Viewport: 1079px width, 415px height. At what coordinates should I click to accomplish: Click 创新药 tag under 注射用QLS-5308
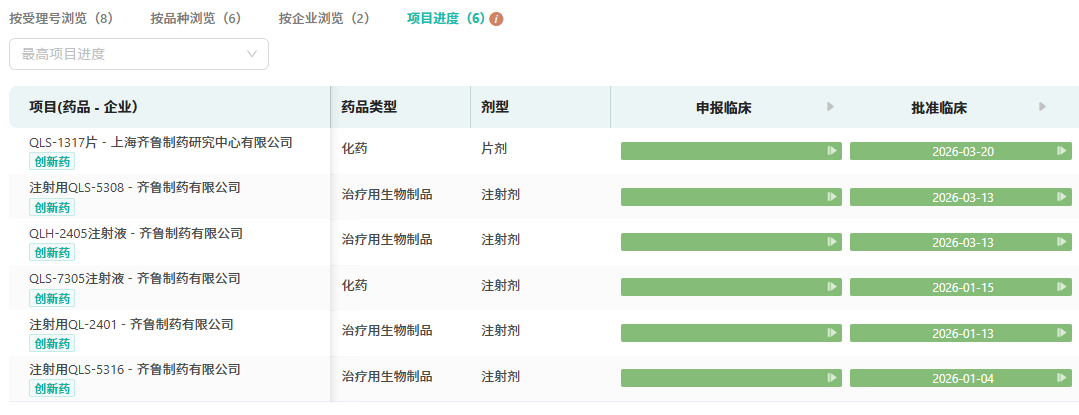(52, 207)
